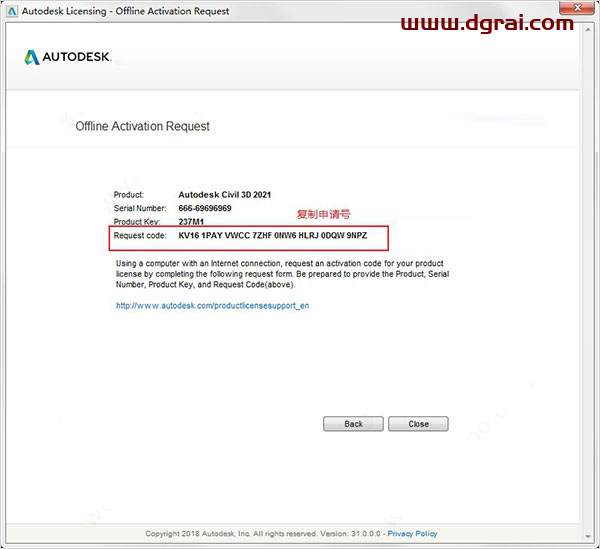The width and height of the screenshot is (600, 549).
Task: Click the copyright version 31.0.0.0 text
Action: pos(350,533)
